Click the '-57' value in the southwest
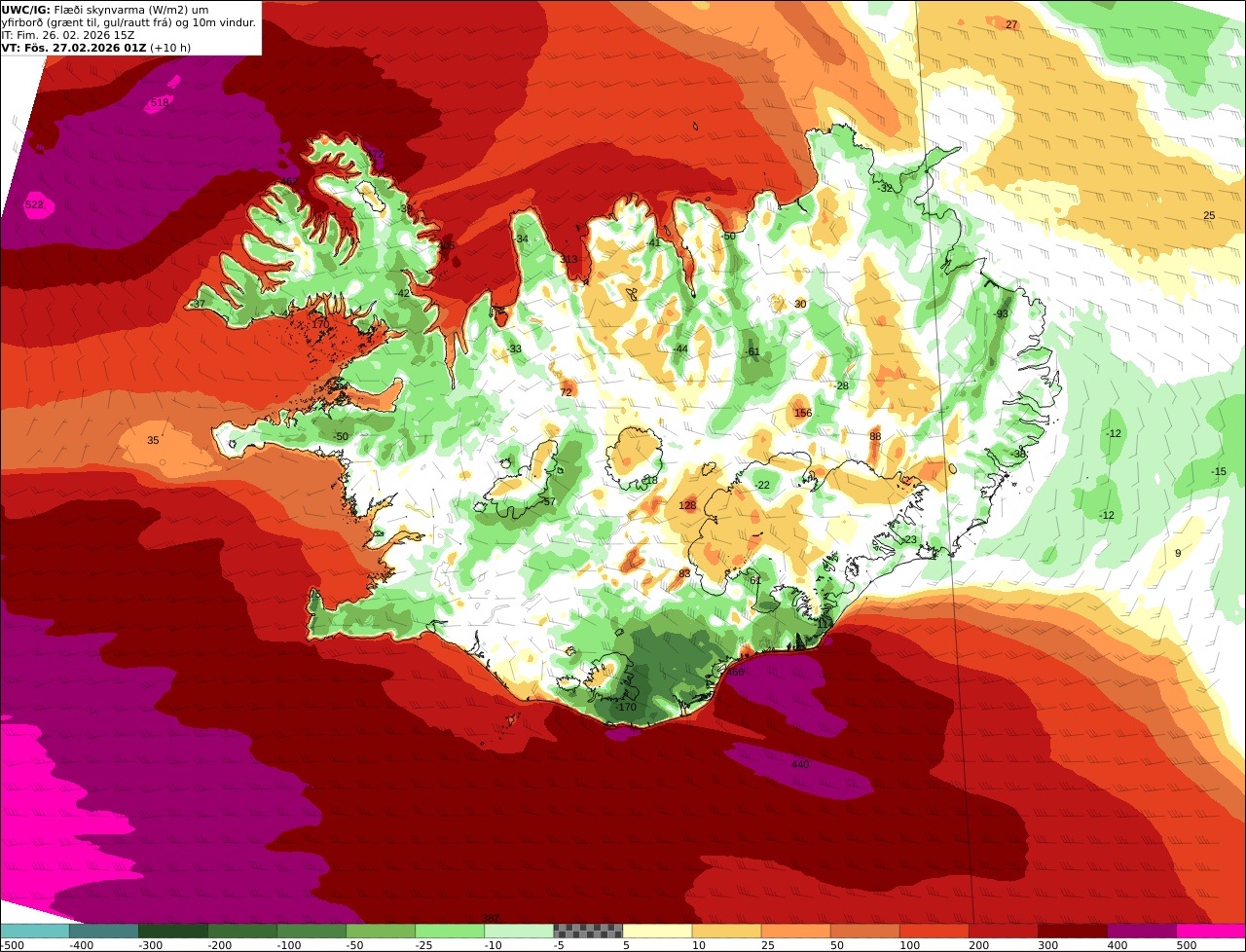Viewport: 1246px width, 952px height. pyautogui.click(x=548, y=501)
